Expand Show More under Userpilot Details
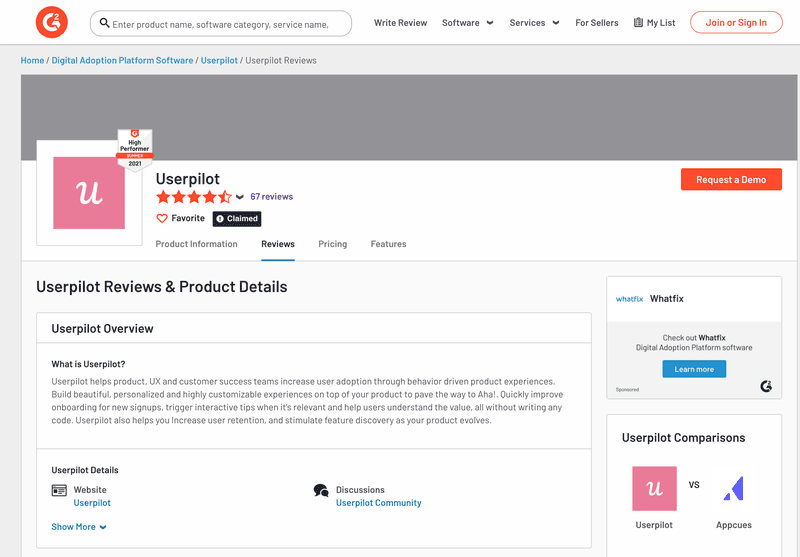The image size is (800, 557). click(79, 527)
